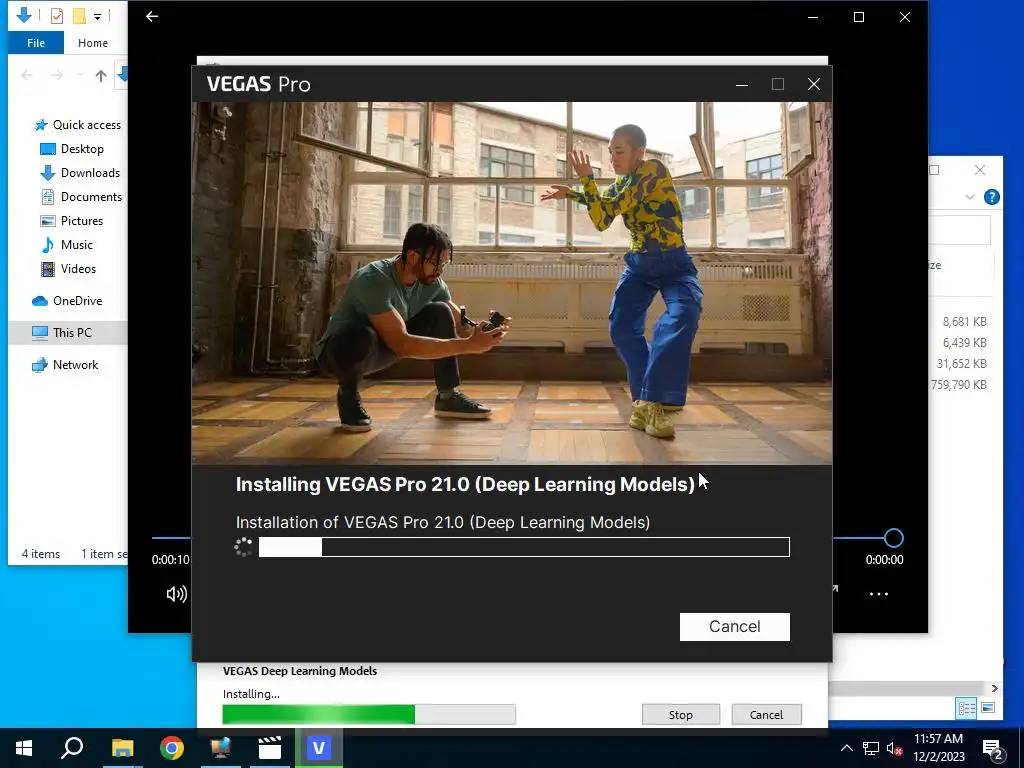
Task: Switch to Details view icon
Action: pos(967,708)
